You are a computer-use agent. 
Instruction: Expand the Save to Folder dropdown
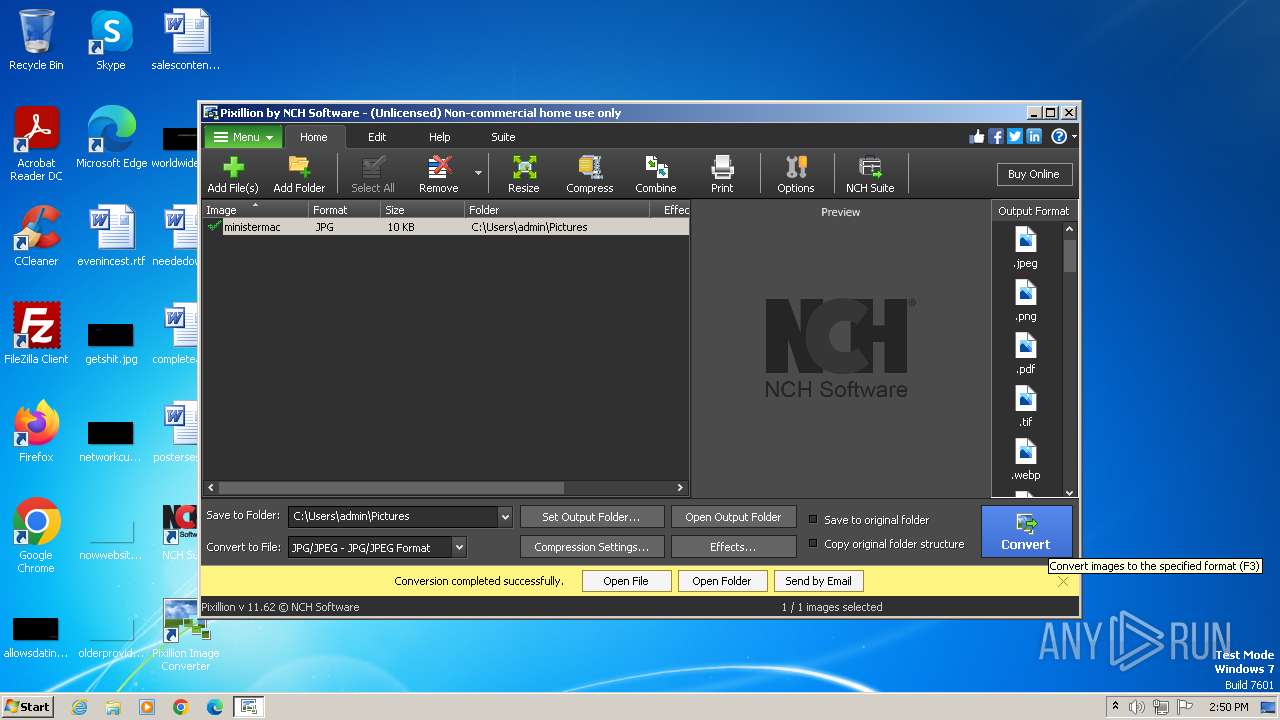pyautogui.click(x=505, y=517)
